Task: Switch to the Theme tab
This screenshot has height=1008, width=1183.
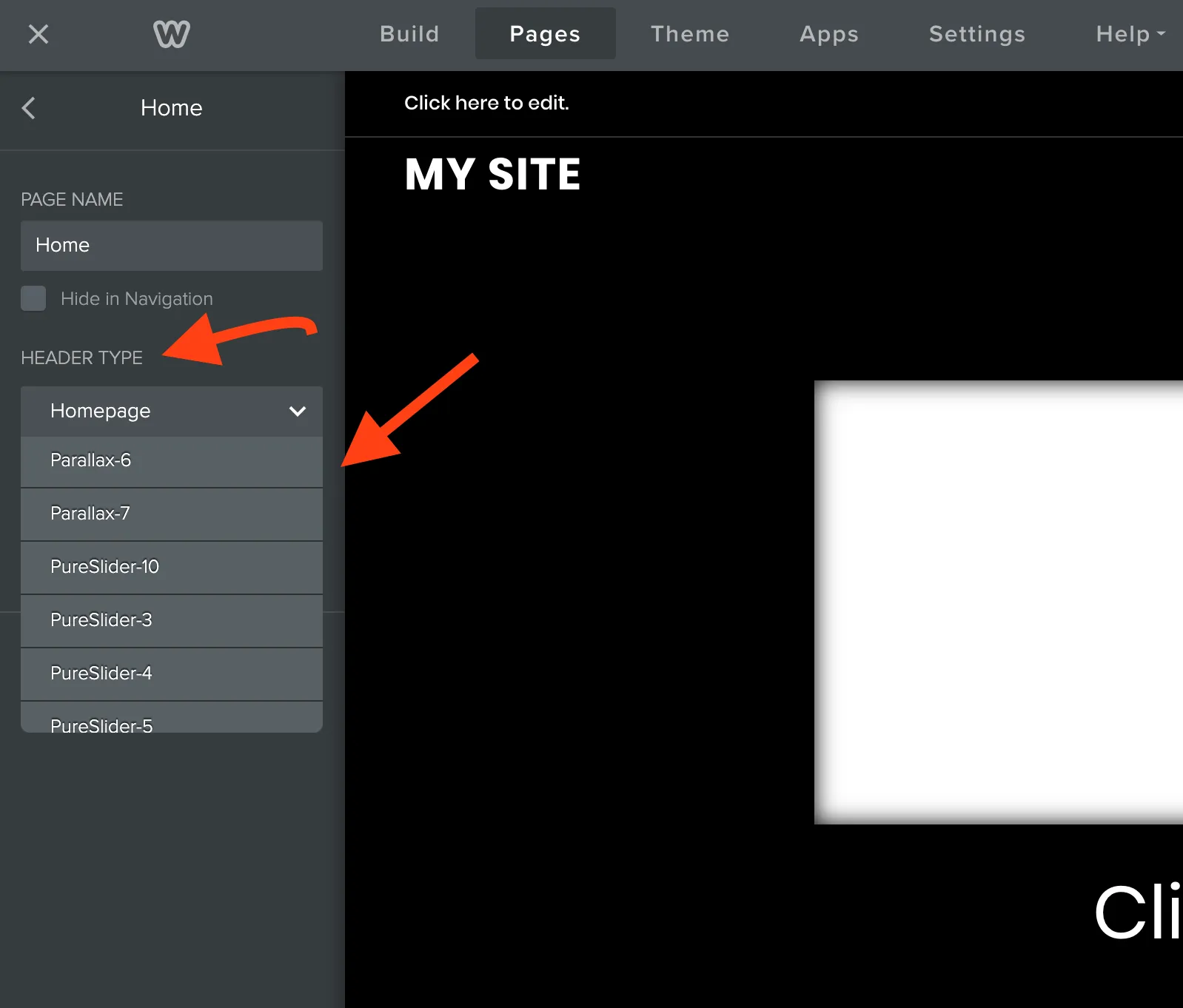Action: pos(690,34)
